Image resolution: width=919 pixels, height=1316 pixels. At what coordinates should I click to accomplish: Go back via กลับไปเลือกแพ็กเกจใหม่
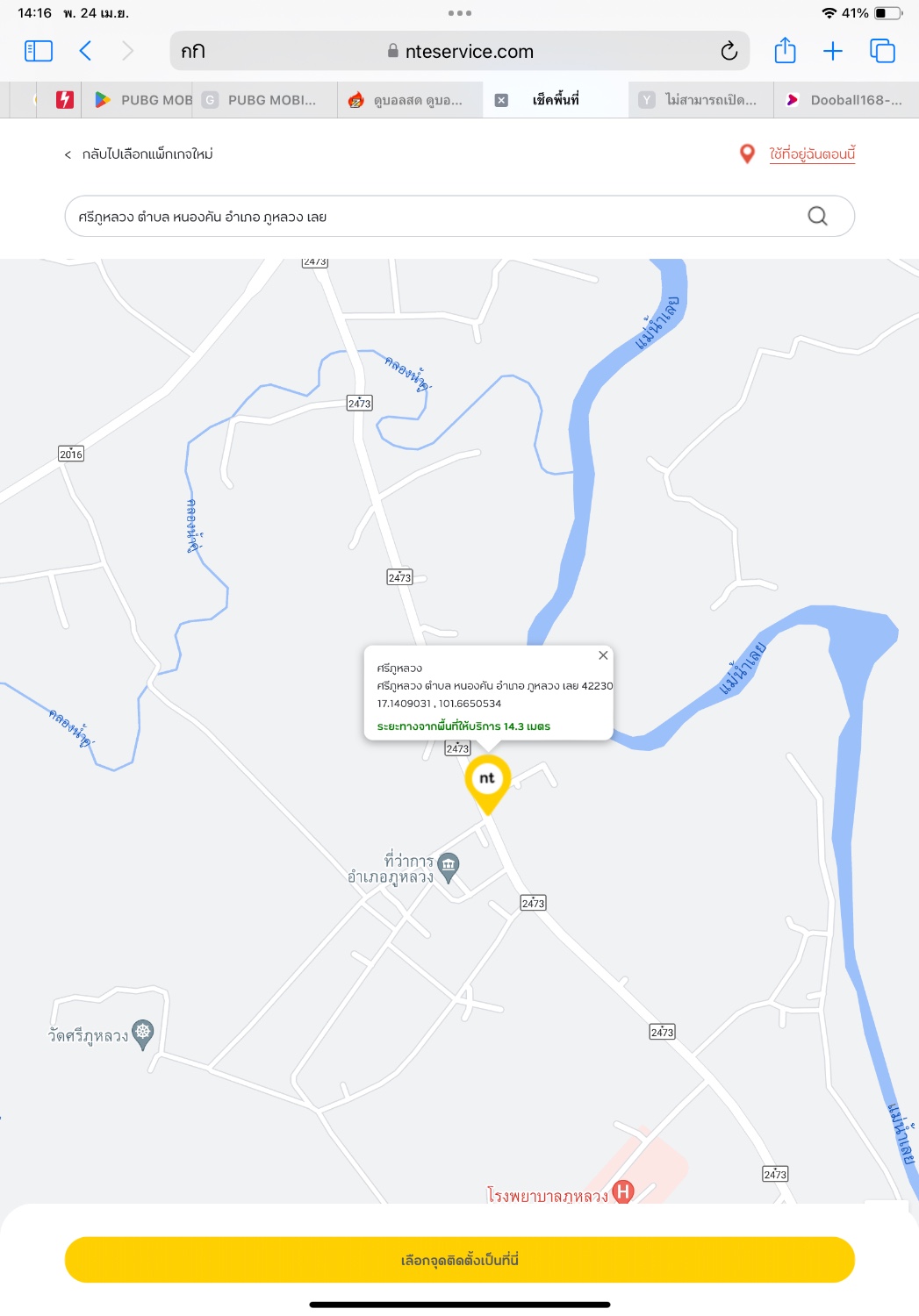coord(139,154)
